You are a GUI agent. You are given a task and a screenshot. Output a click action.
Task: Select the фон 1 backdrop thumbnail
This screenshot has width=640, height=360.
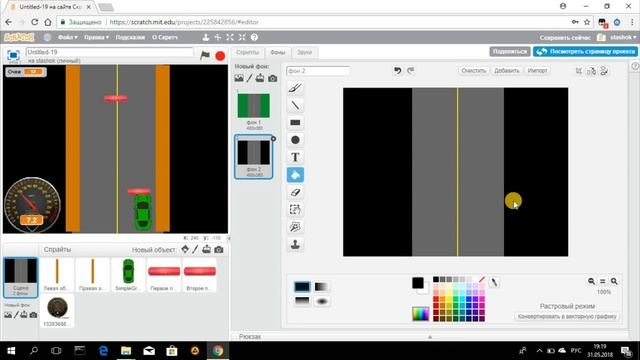pos(253,109)
